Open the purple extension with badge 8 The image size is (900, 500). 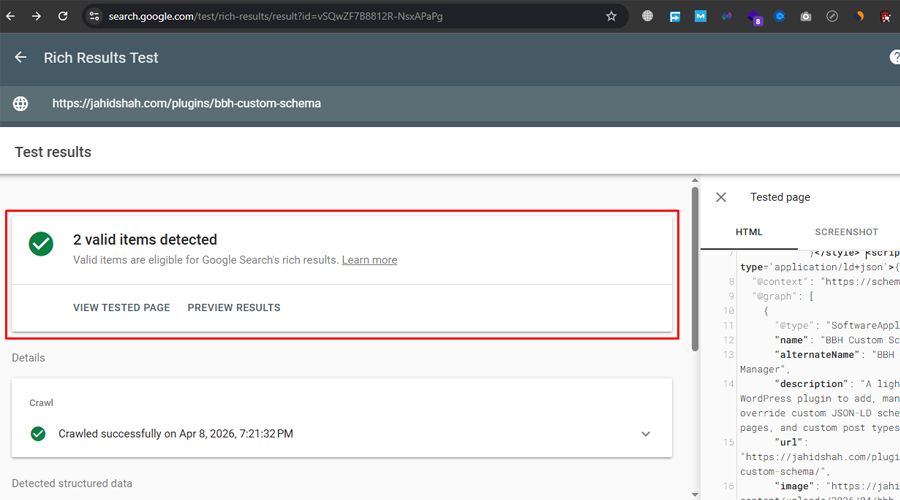point(754,17)
